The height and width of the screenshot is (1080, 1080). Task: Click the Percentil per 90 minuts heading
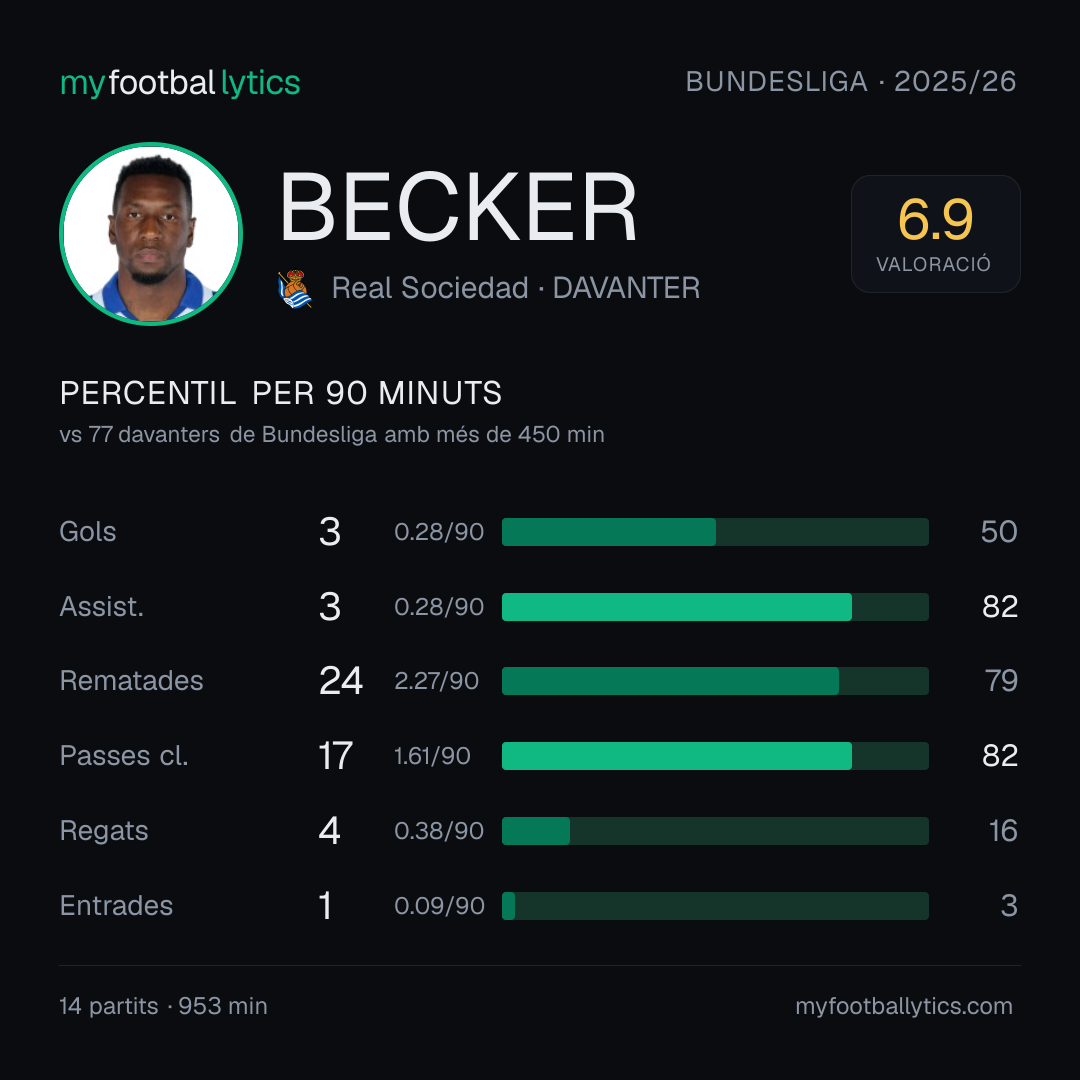coord(280,393)
